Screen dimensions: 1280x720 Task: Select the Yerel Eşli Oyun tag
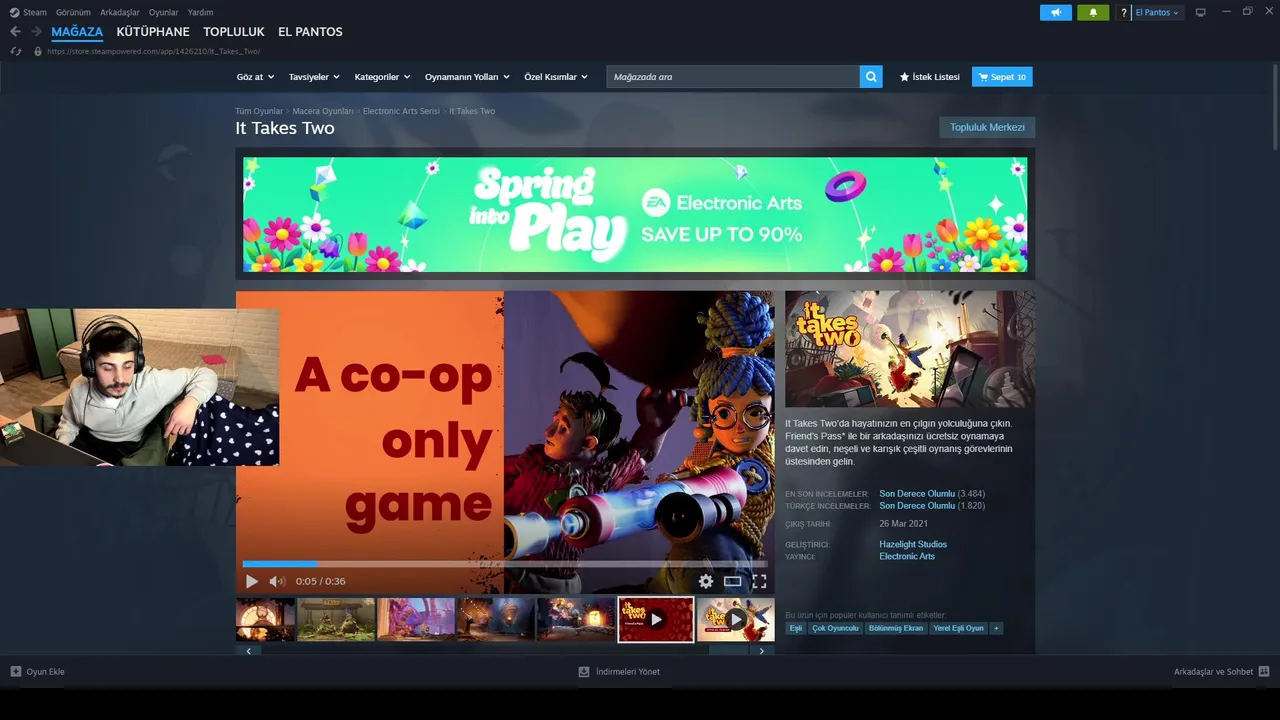click(x=958, y=628)
